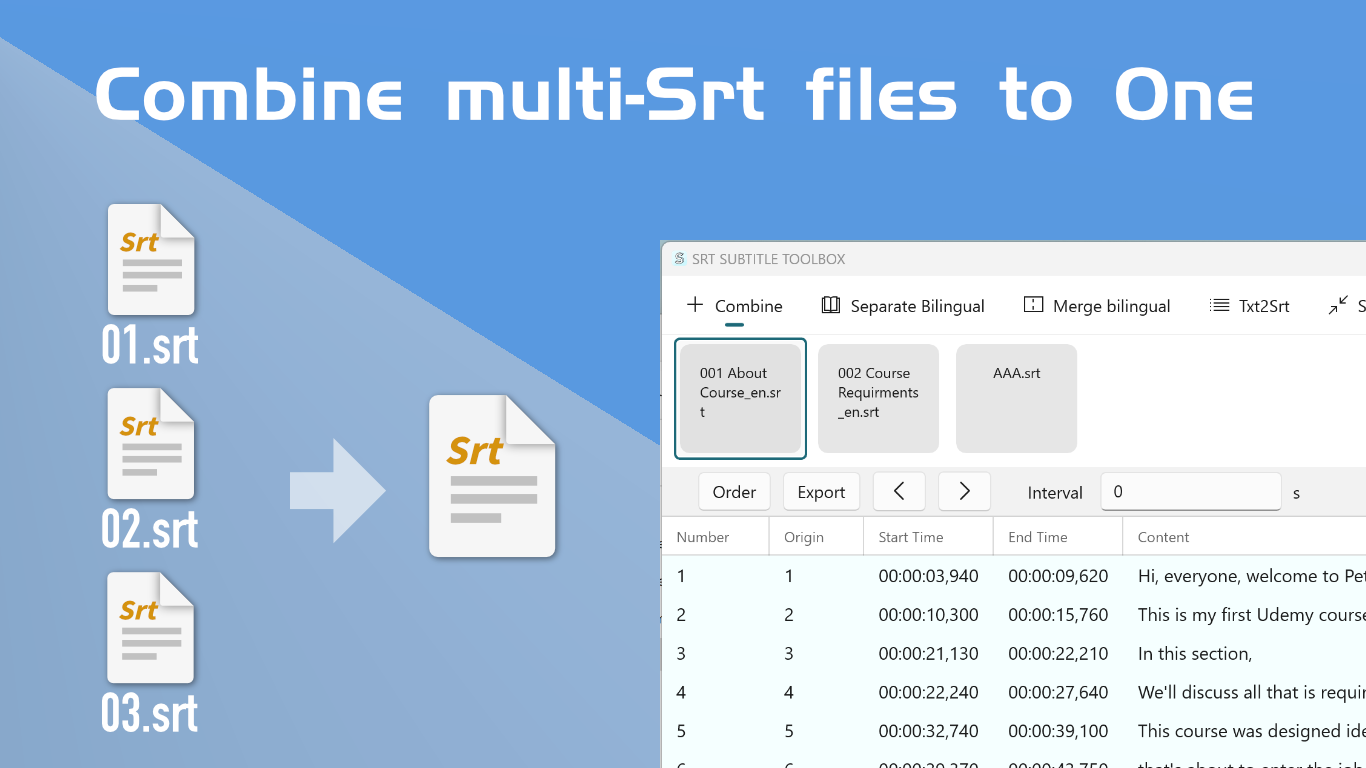
Task: Click the Export button
Action: pyautogui.click(x=821, y=492)
